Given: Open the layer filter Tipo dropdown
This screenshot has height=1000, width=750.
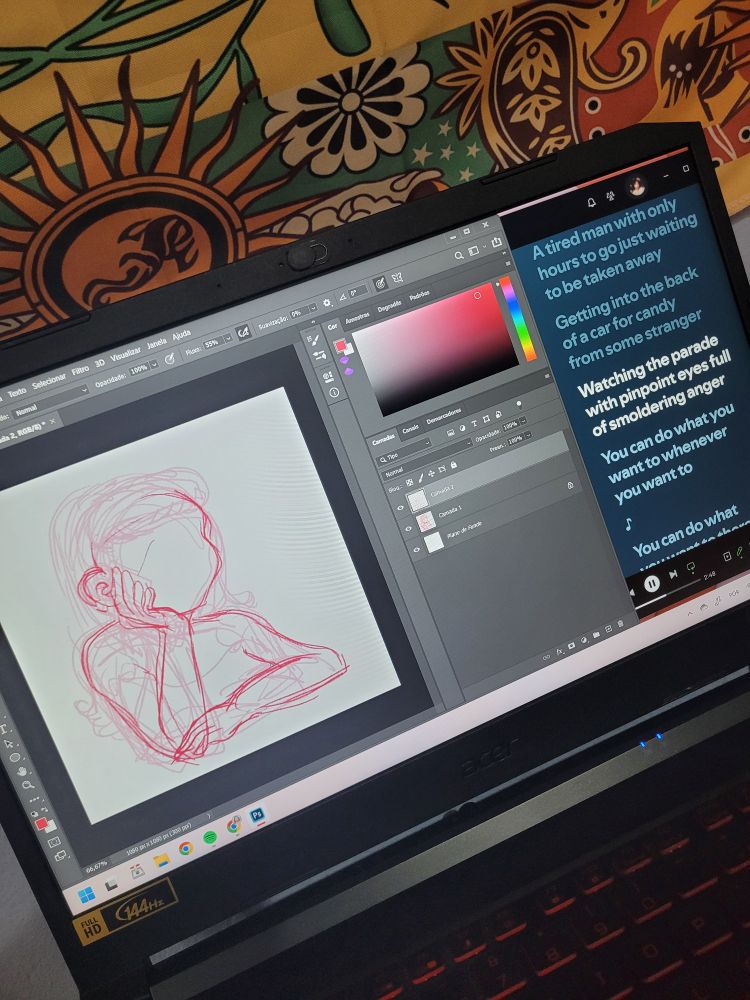Looking at the screenshot, I should [404, 450].
